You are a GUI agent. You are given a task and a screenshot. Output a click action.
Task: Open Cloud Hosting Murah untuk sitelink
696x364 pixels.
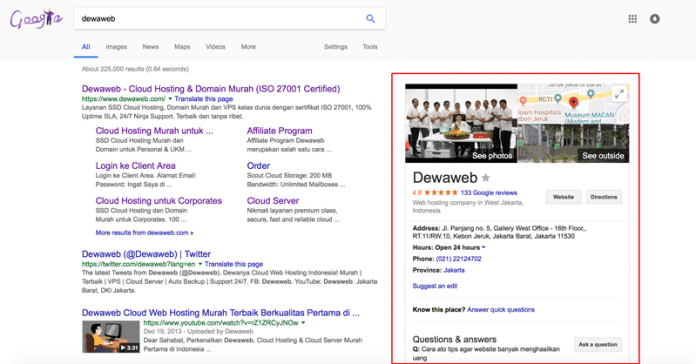[154, 131]
